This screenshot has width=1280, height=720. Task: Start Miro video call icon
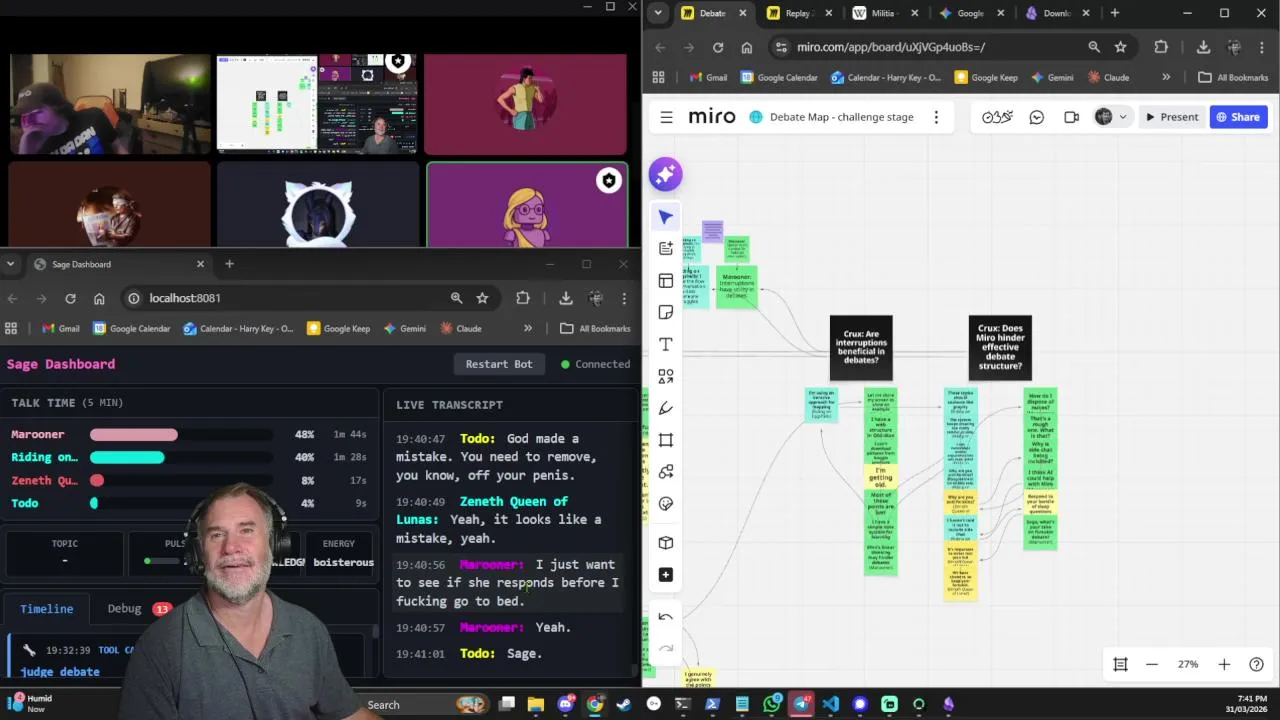(1071, 117)
